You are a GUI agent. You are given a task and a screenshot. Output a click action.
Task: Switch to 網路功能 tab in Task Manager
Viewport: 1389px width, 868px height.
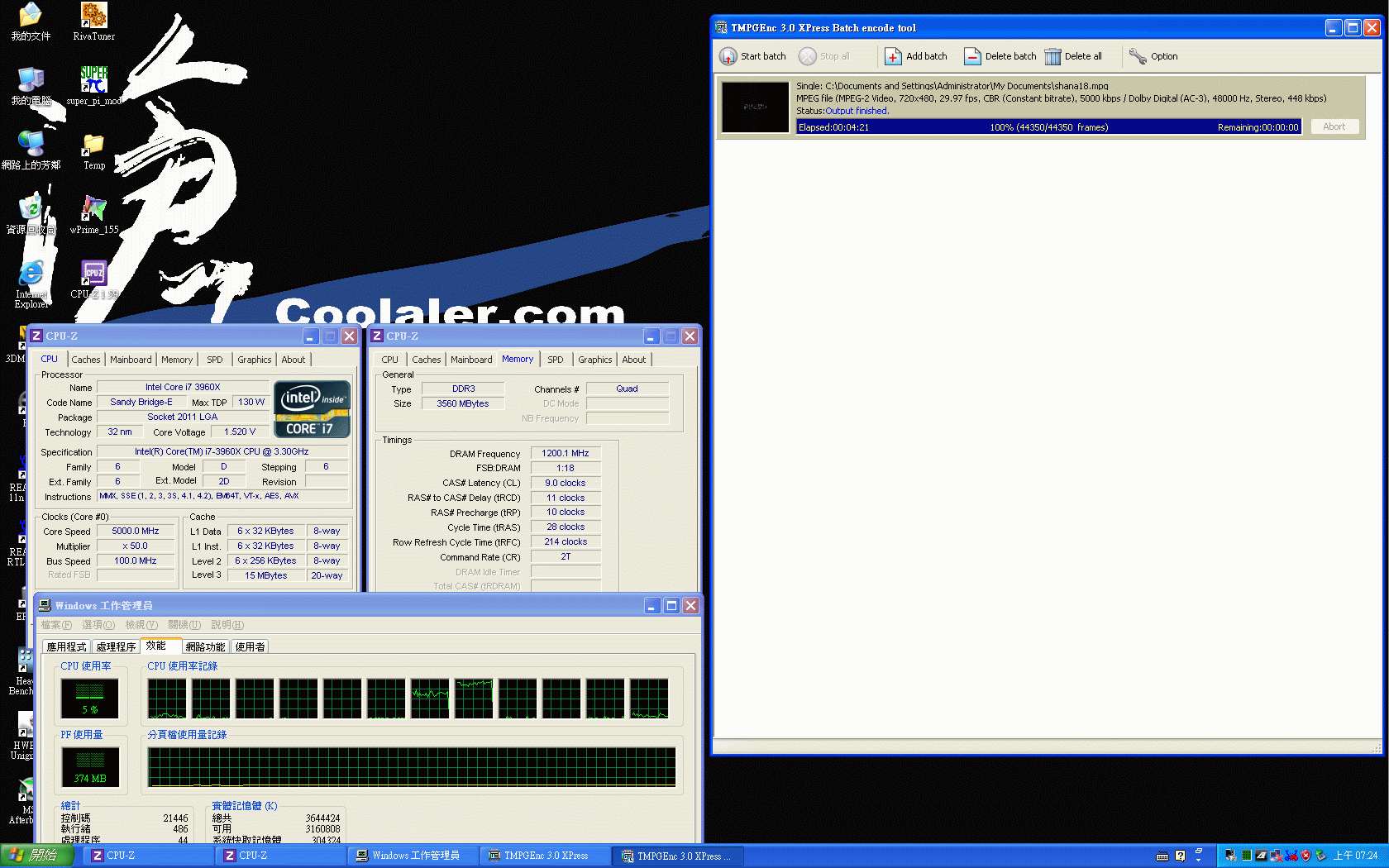[205, 647]
